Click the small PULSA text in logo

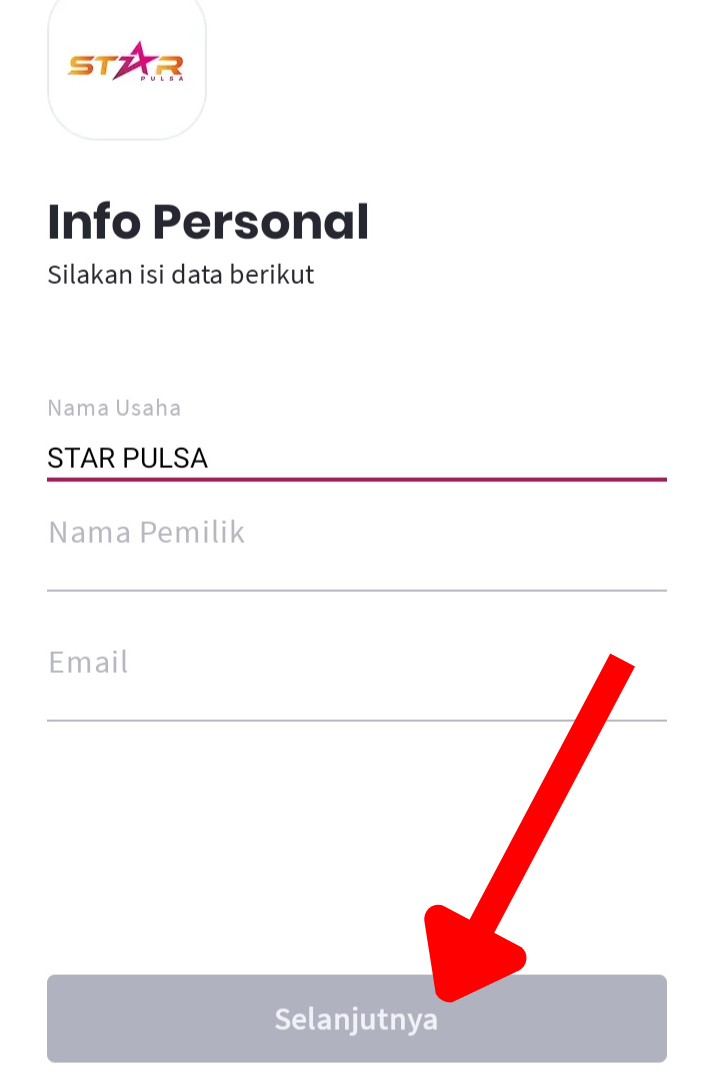161,79
